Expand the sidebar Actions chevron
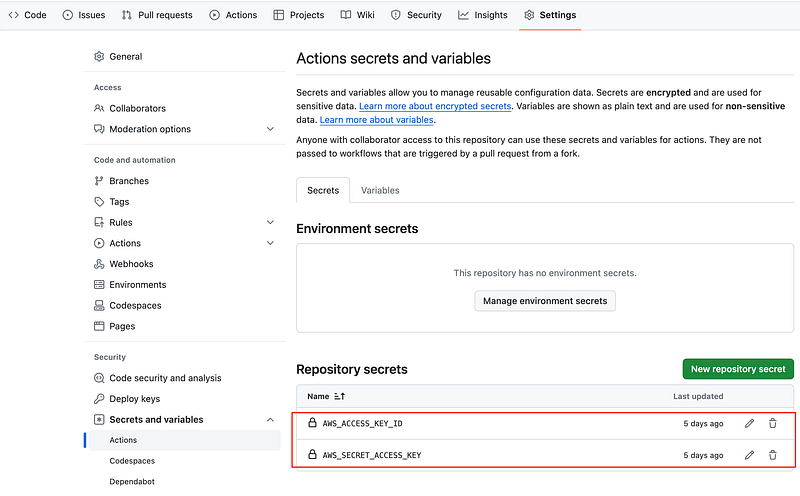This screenshot has height=496, width=800. click(x=270, y=243)
